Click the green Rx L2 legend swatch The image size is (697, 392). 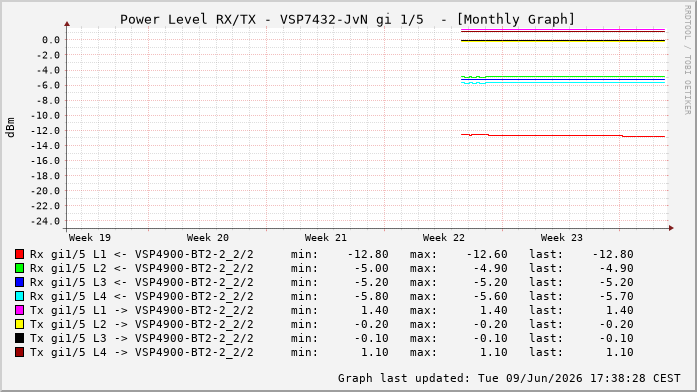(x=19, y=268)
